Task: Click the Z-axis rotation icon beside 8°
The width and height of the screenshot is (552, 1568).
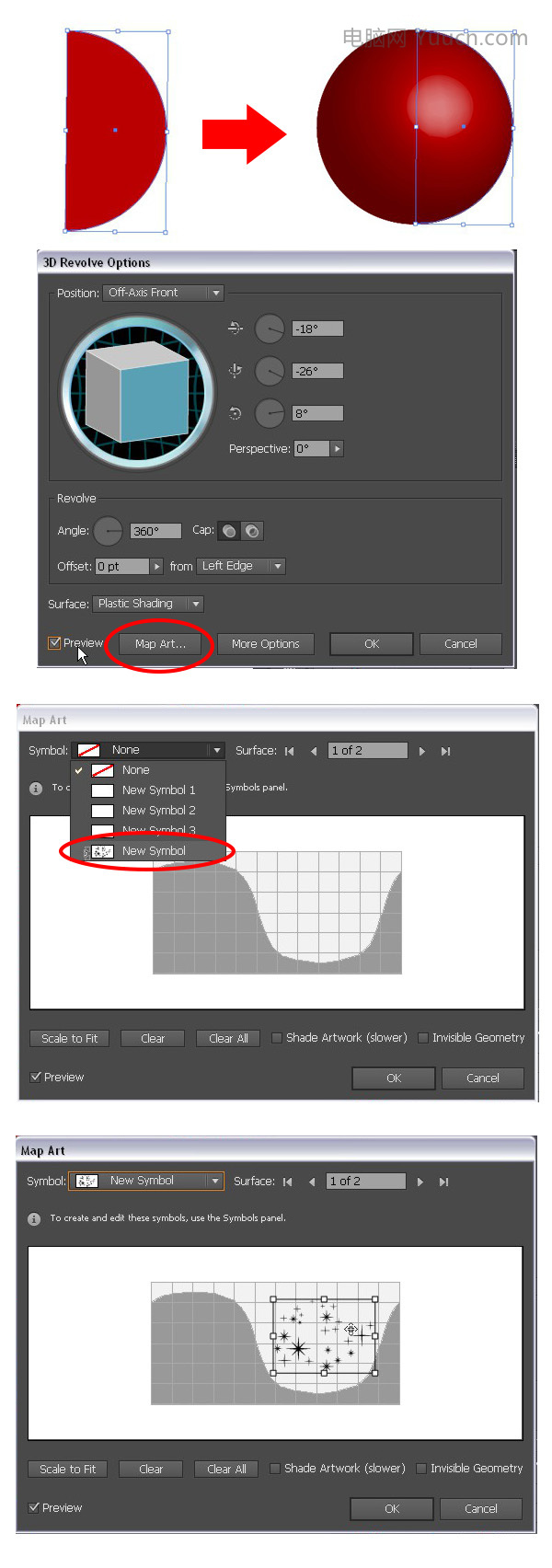Action: [235, 413]
